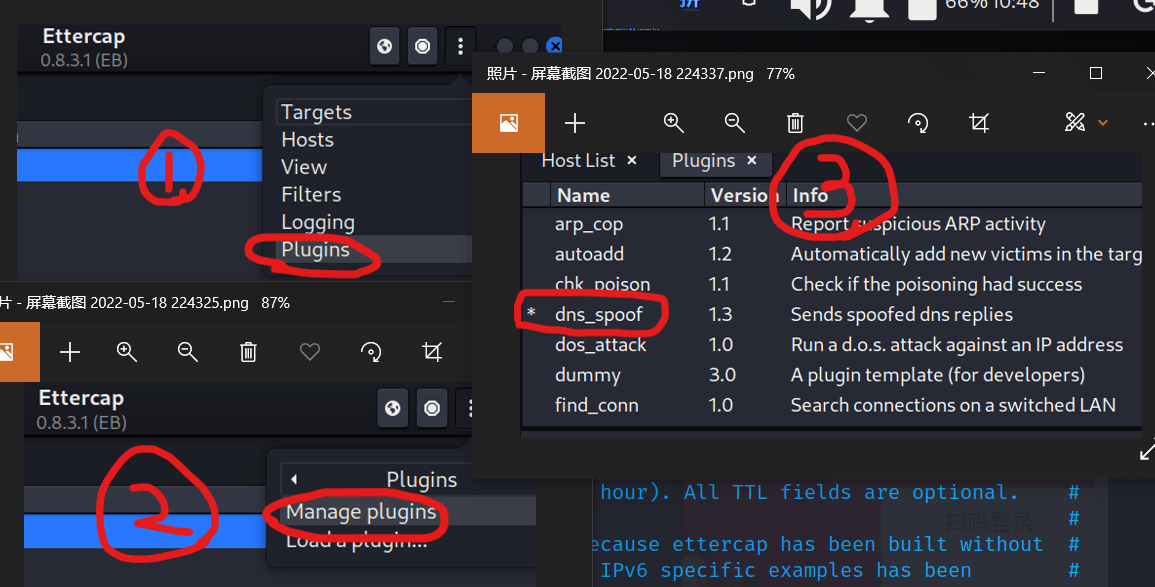Click the plus icon in 224325.png window

tap(70, 352)
